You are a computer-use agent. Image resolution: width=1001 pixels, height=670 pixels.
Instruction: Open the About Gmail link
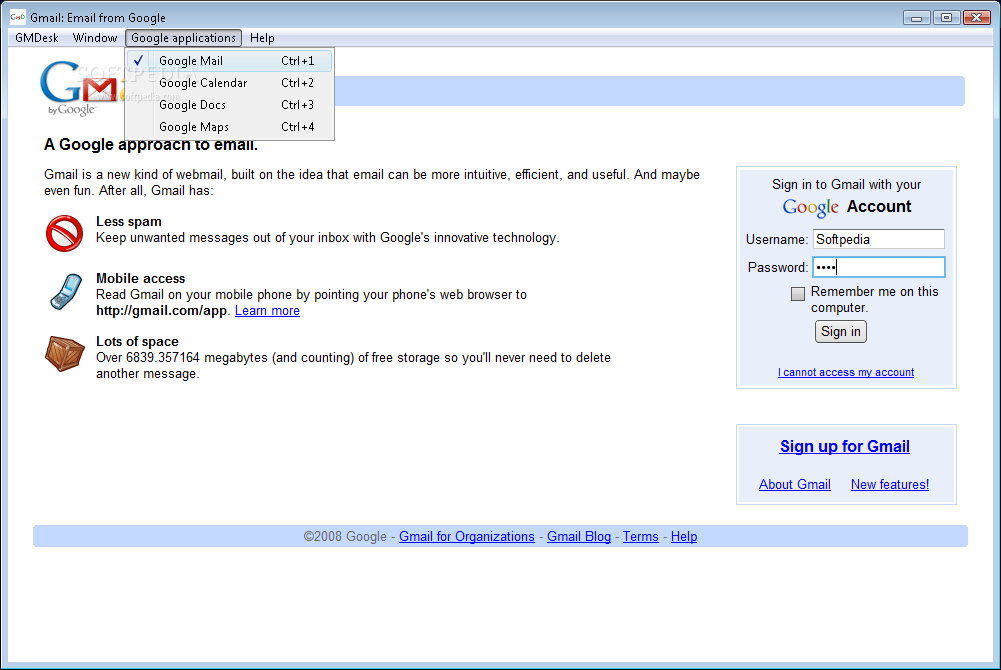coord(795,484)
